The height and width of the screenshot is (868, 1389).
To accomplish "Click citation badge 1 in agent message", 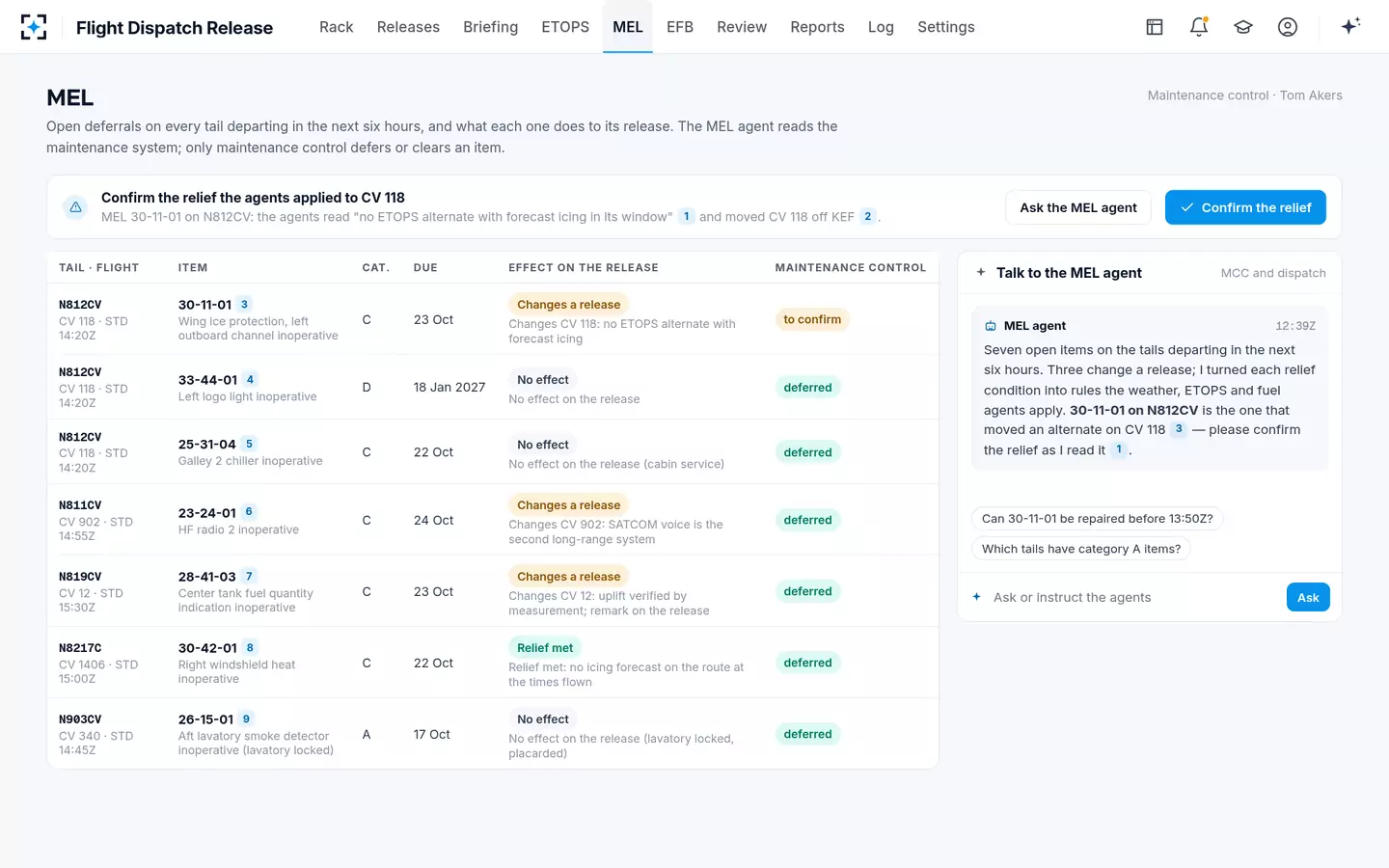I will [x=1119, y=449].
